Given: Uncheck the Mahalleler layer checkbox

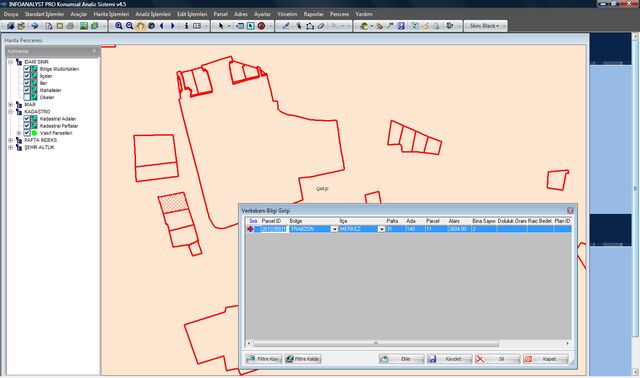Looking at the screenshot, I should 27,90.
